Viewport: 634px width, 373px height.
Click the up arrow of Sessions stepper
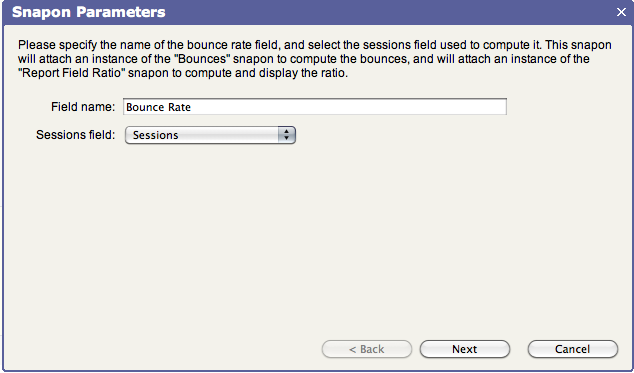(x=287, y=131)
